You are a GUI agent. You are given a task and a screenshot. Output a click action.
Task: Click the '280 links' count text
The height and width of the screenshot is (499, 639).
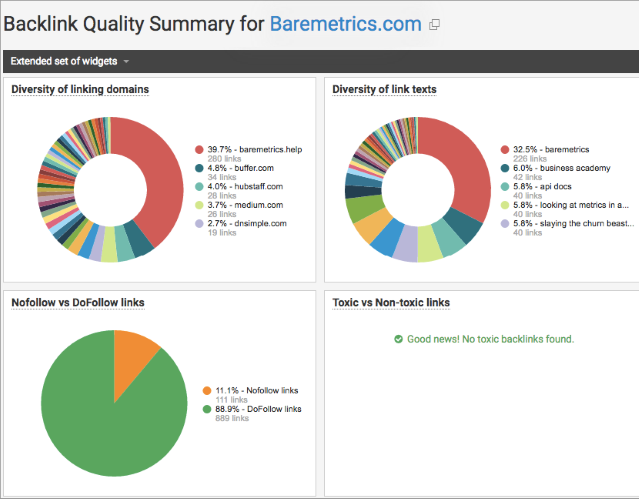coord(224,159)
